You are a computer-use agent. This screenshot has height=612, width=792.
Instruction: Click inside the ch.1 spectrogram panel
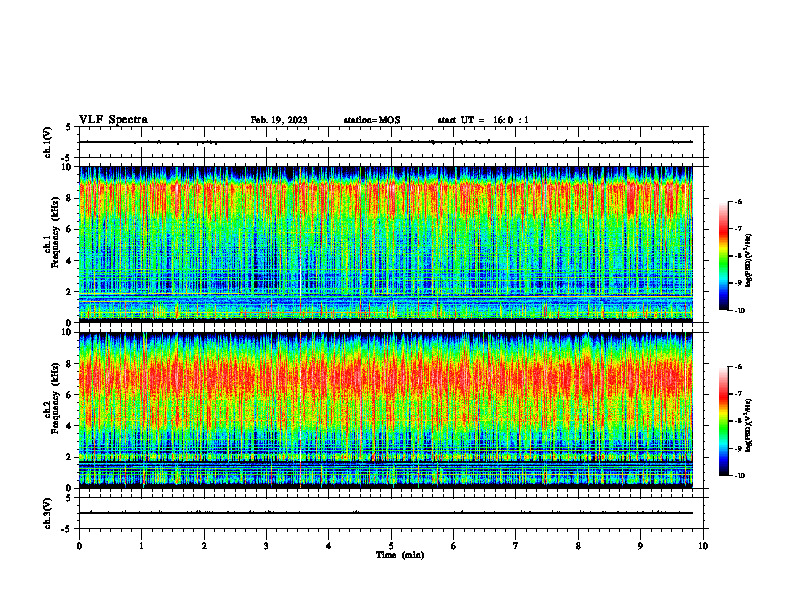coord(385,244)
